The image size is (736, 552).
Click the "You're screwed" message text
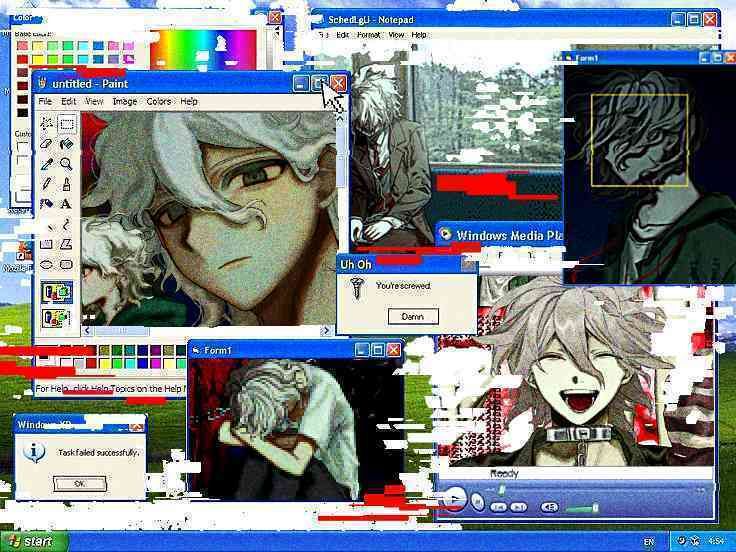tap(403, 285)
